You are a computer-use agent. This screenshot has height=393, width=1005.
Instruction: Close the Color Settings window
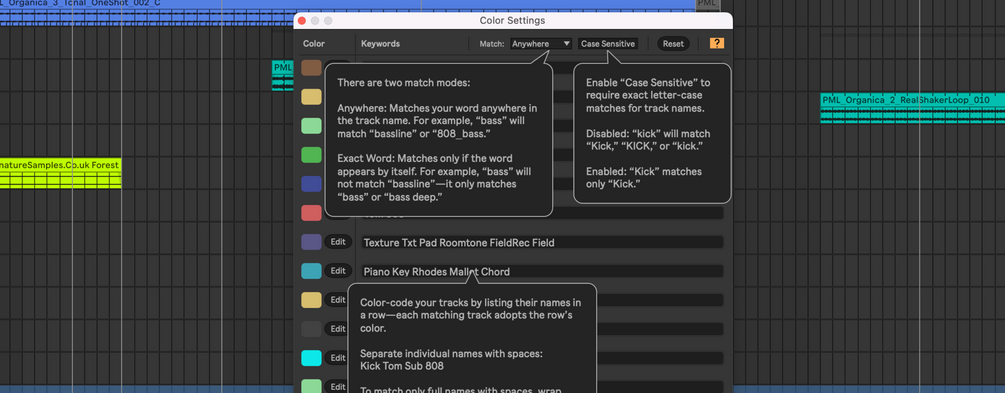[x=302, y=21]
